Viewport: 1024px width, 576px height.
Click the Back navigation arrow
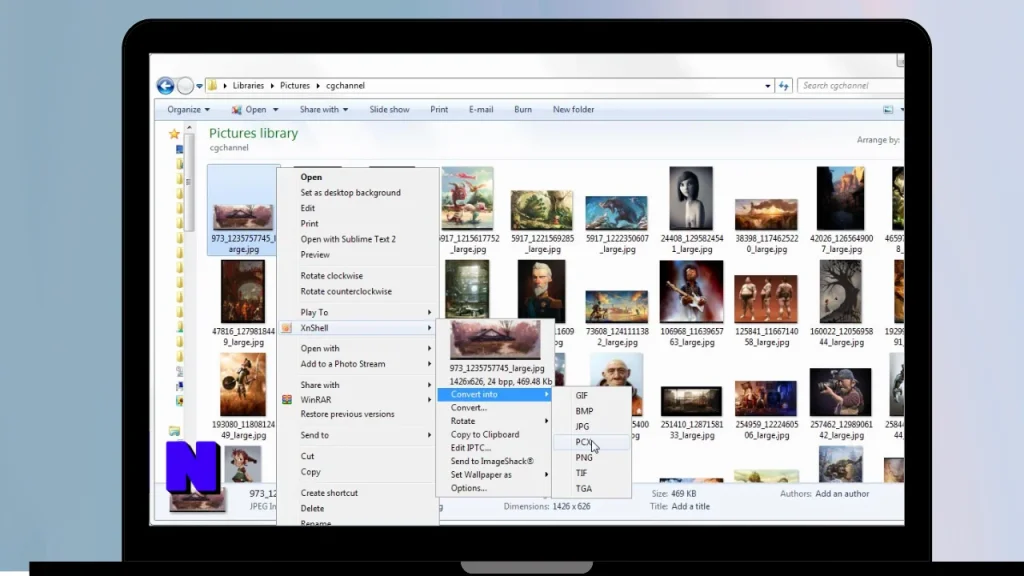pyautogui.click(x=165, y=86)
